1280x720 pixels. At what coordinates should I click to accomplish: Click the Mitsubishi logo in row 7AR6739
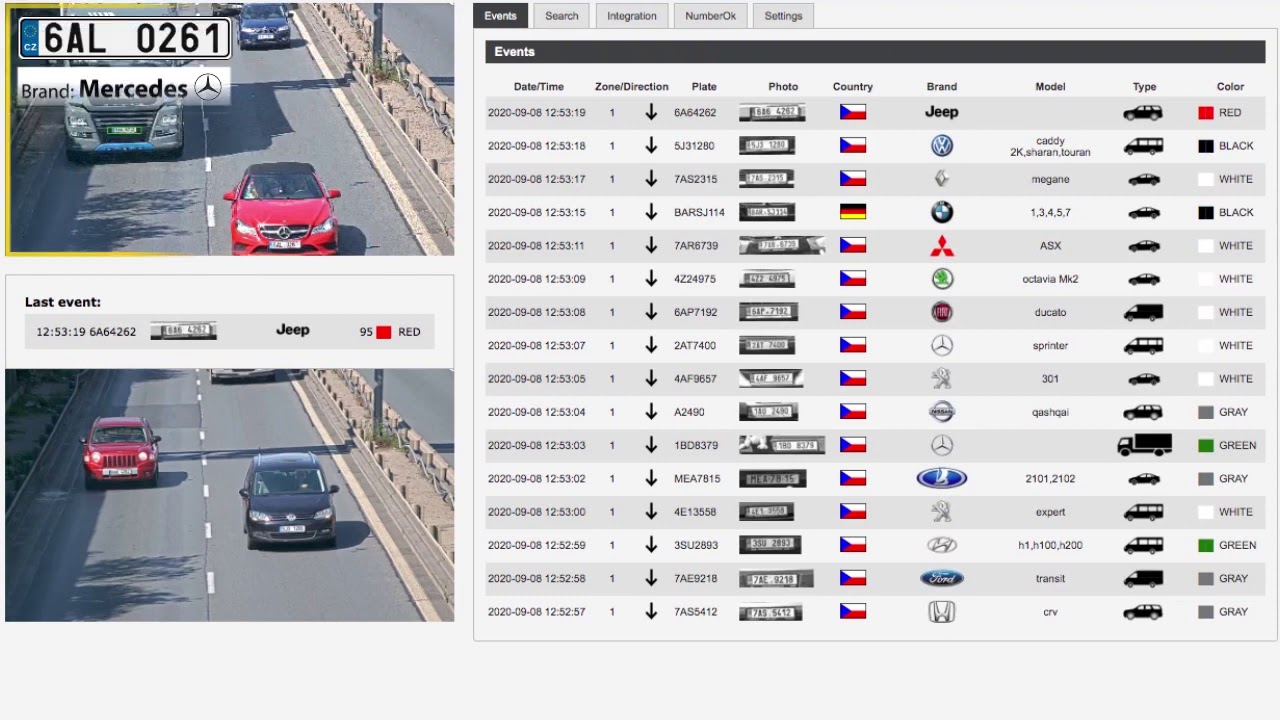pos(942,245)
